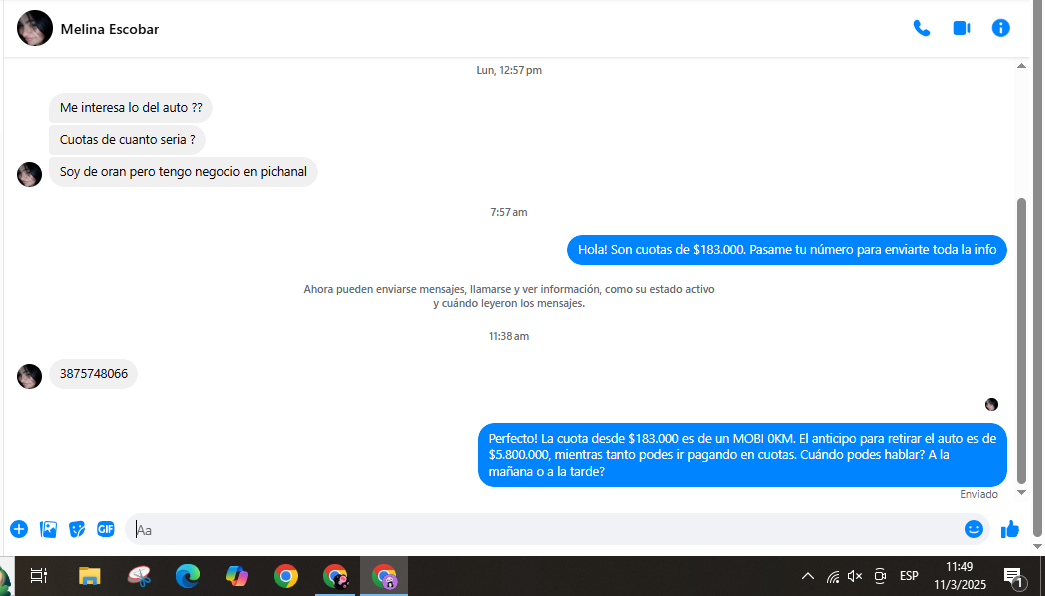Screen dimensions: 1045x596
Task: Open Google Chrome from the taskbar
Action: pyautogui.click(x=286, y=576)
